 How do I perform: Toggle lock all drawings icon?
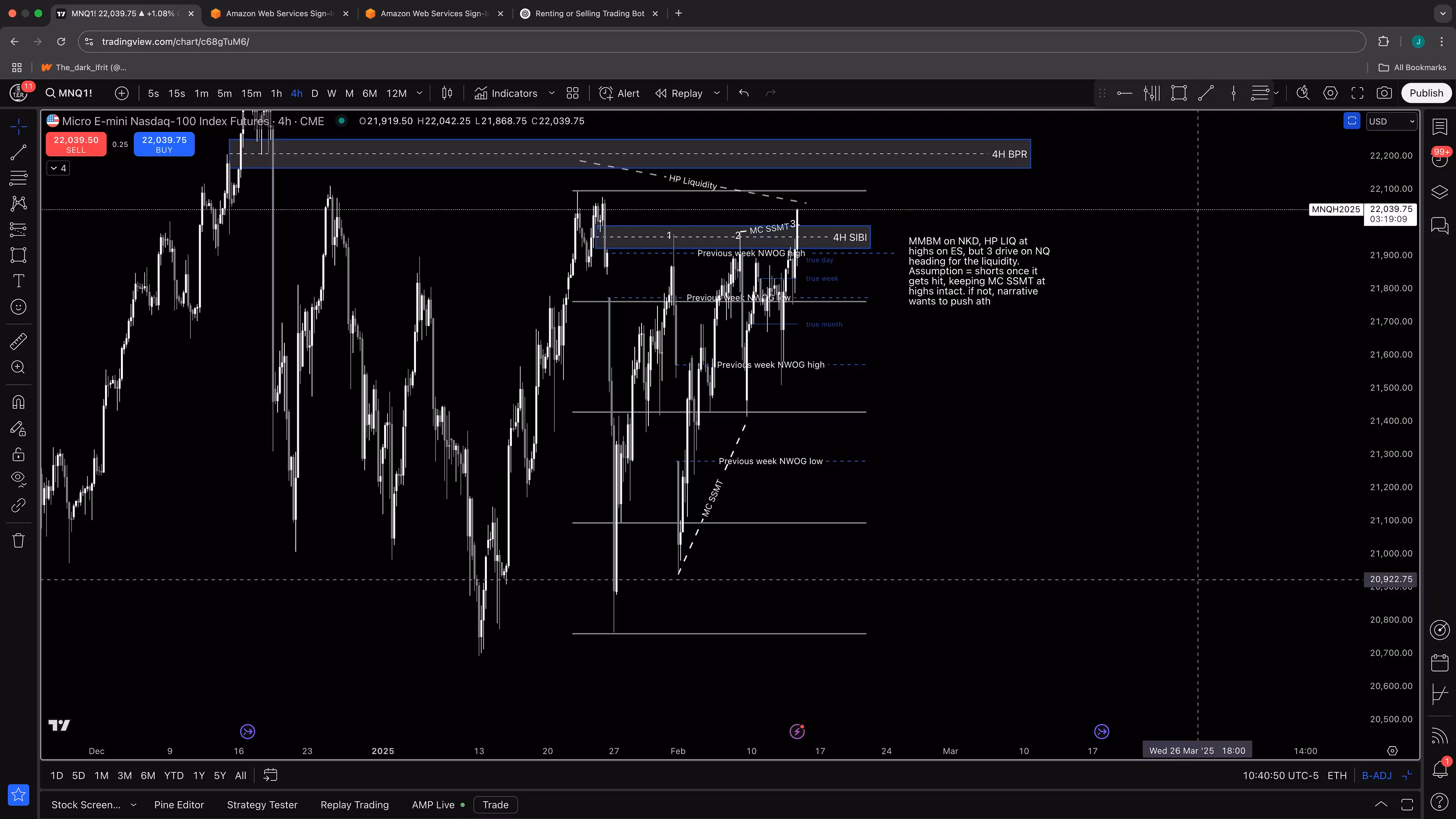(x=18, y=455)
